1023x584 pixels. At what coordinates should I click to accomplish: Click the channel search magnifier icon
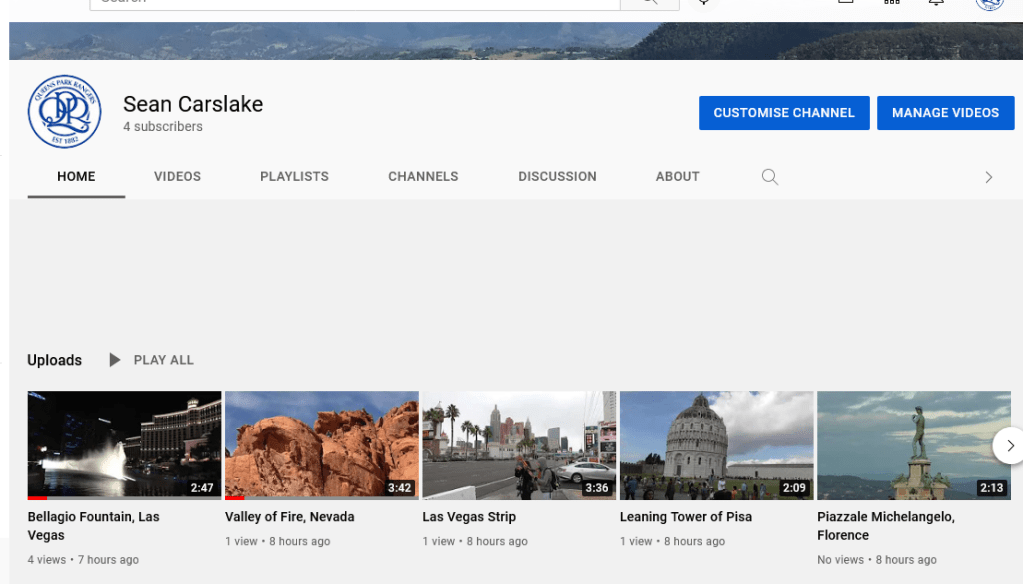pyautogui.click(x=769, y=177)
